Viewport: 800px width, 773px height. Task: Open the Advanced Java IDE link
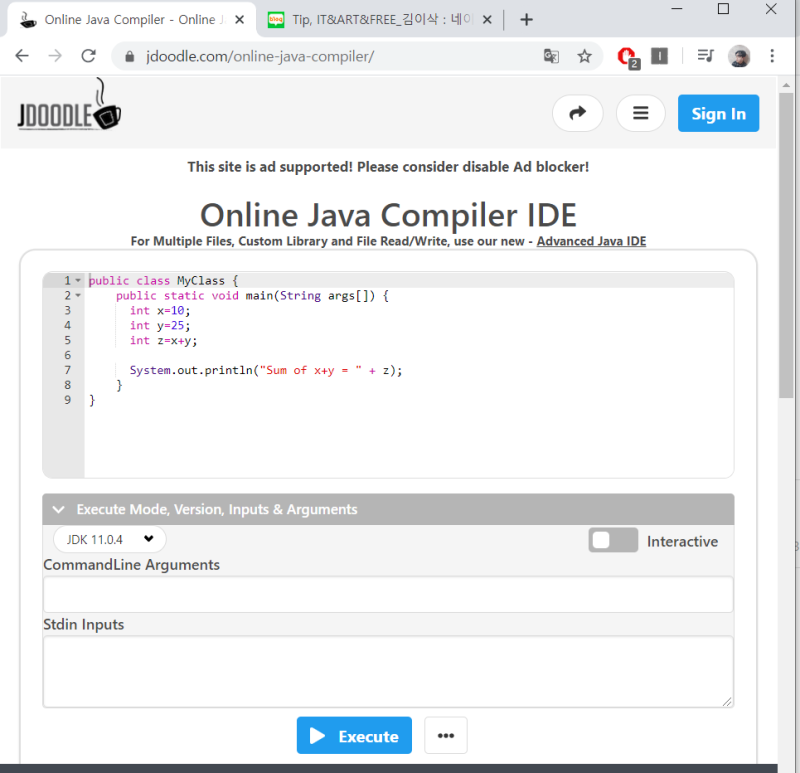tap(591, 241)
